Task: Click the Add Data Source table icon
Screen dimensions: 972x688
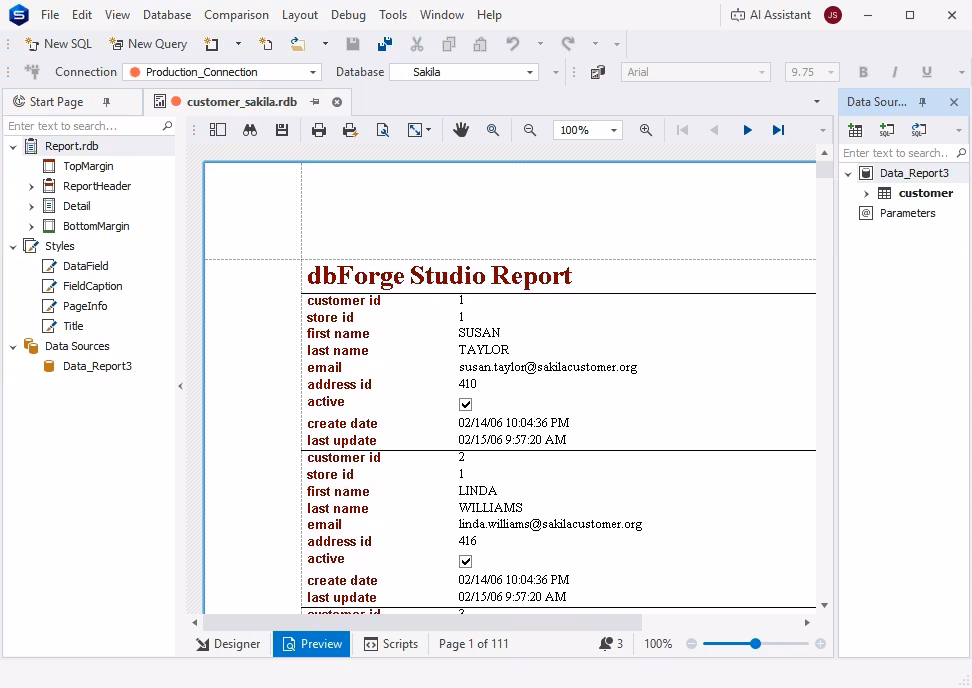Action: (855, 130)
